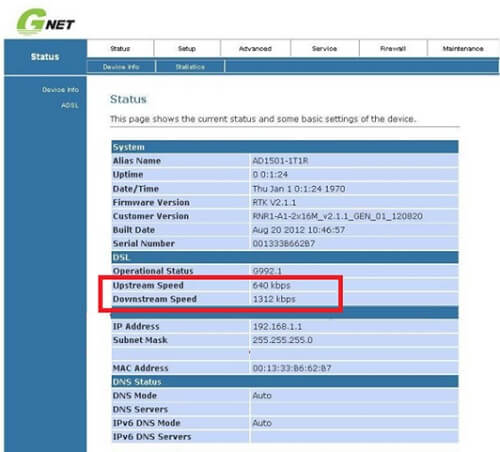Click Subnet Mask value 255.255.255.0
500x452 pixels.
(x=282, y=340)
